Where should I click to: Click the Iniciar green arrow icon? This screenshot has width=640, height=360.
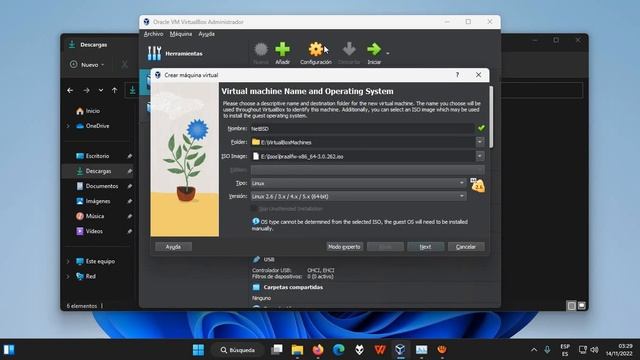click(x=374, y=49)
